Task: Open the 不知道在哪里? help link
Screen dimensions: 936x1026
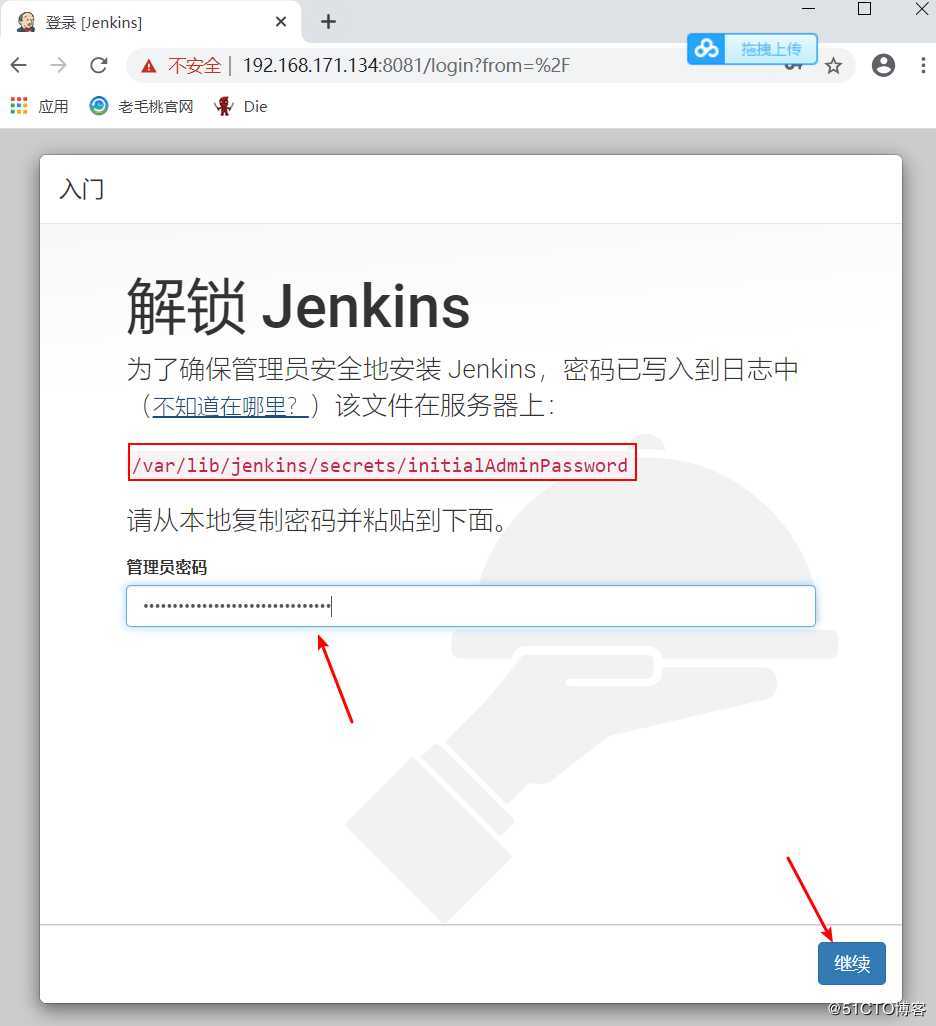Action: pos(230,406)
